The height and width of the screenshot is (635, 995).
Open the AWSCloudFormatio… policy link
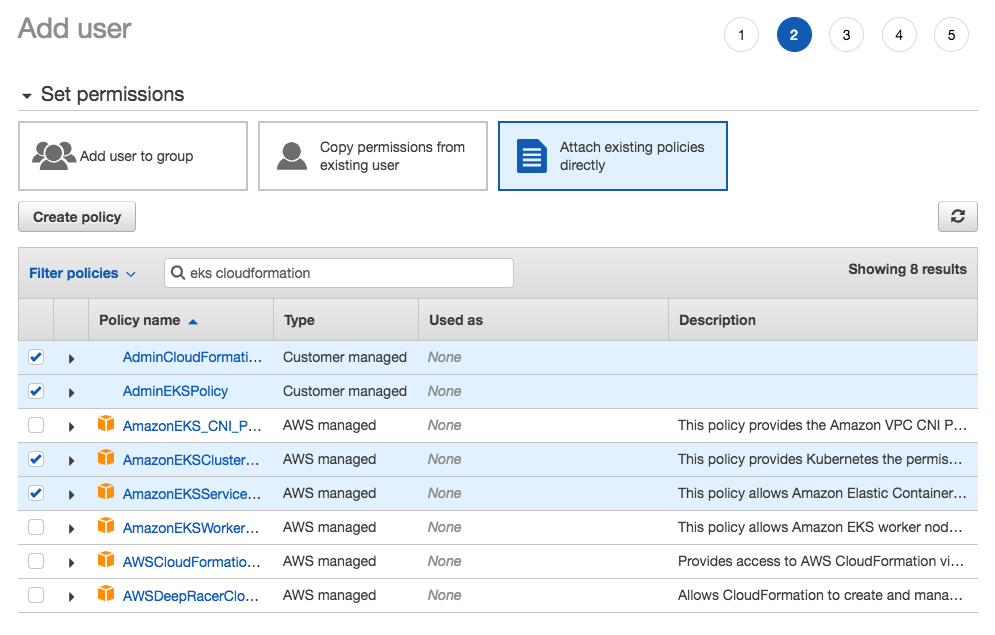(x=191, y=561)
